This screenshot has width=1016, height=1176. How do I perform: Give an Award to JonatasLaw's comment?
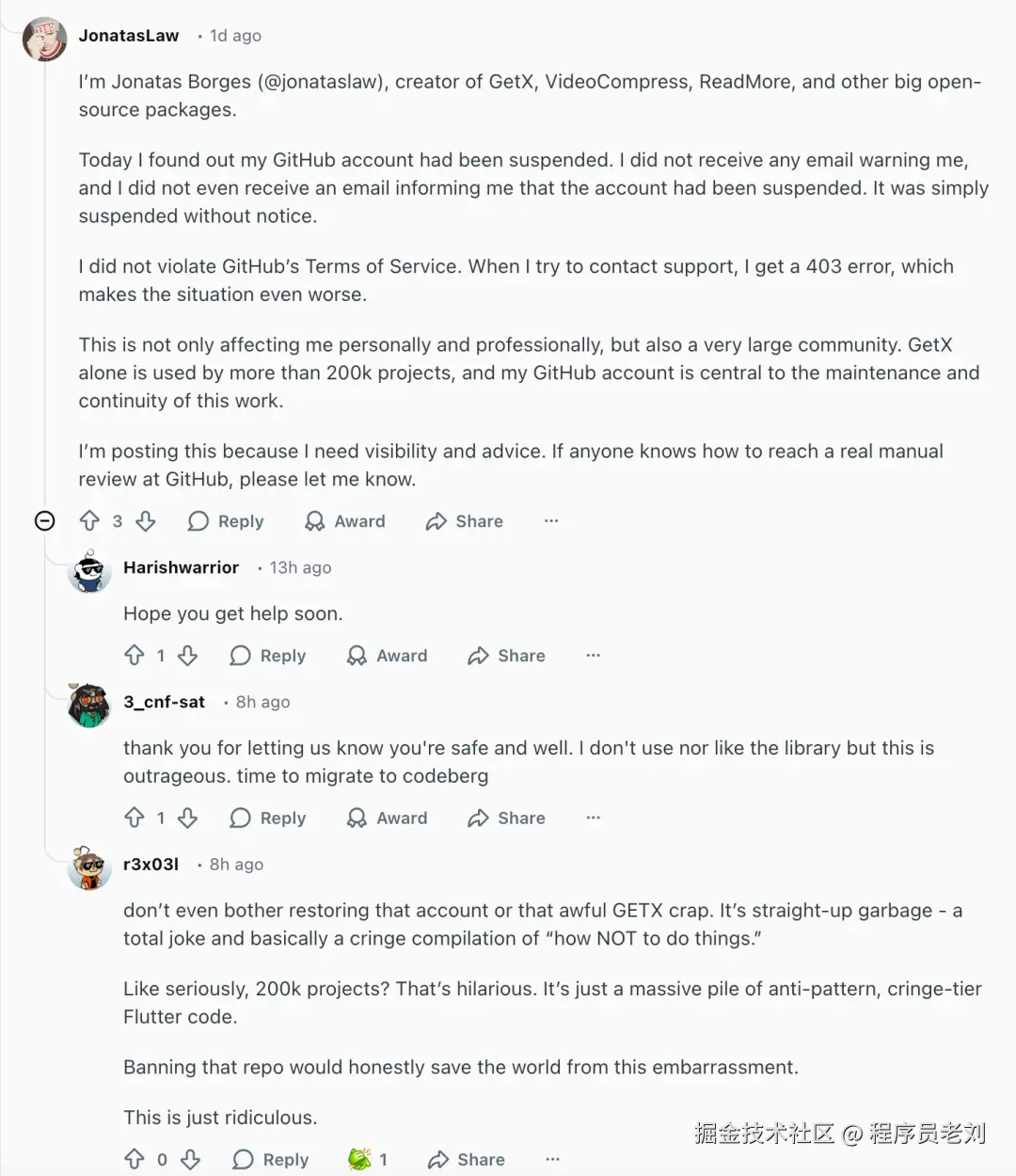click(345, 521)
